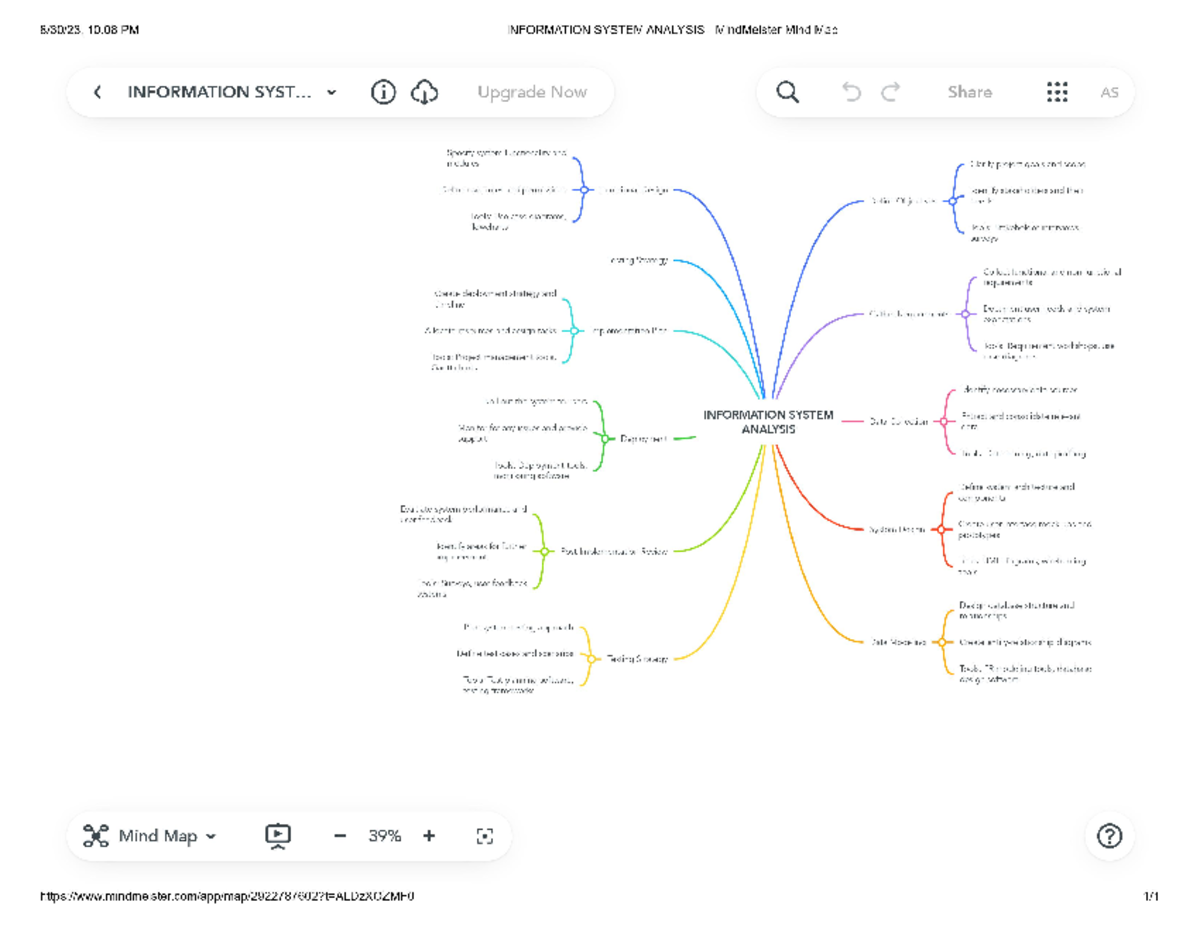Viewport: 1200px width, 926px height.
Task: Undo the last action
Action: point(851,92)
